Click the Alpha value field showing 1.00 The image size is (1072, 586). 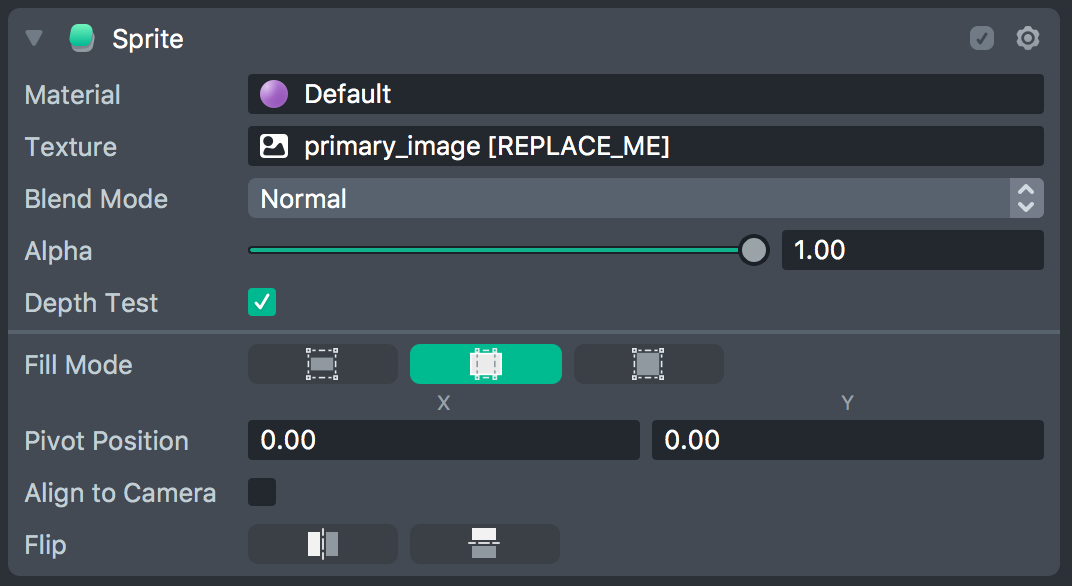[x=911, y=250]
